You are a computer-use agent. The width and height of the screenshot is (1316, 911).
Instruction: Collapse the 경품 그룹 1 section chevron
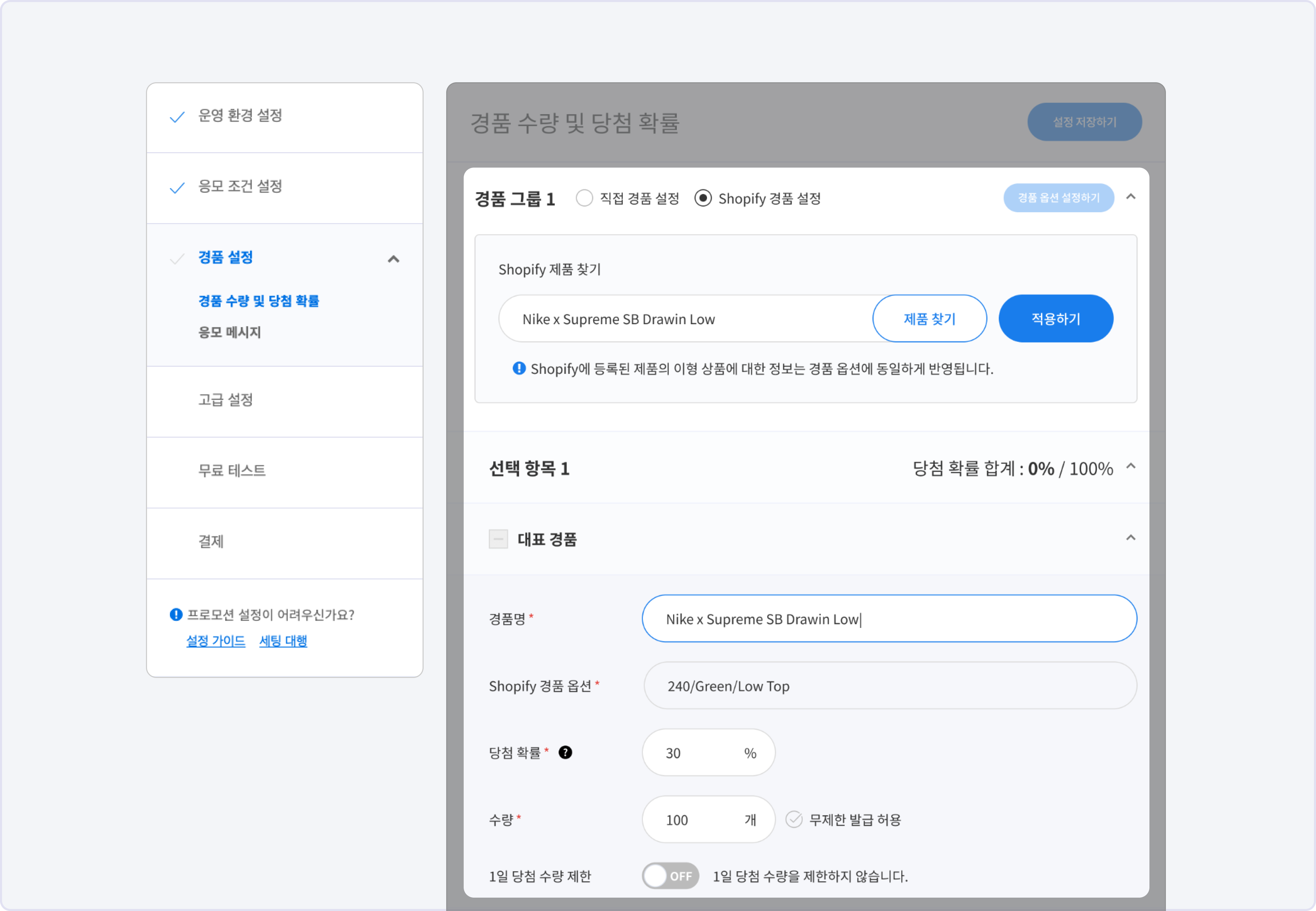click(x=1130, y=197)
